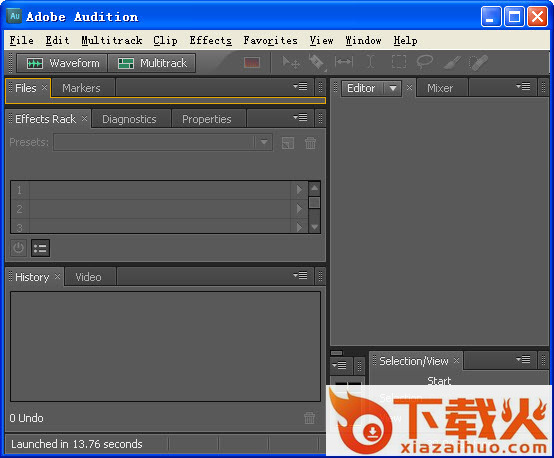
Task: Click the Adobe Audition title bar icon
Action: tap(14, 16)
